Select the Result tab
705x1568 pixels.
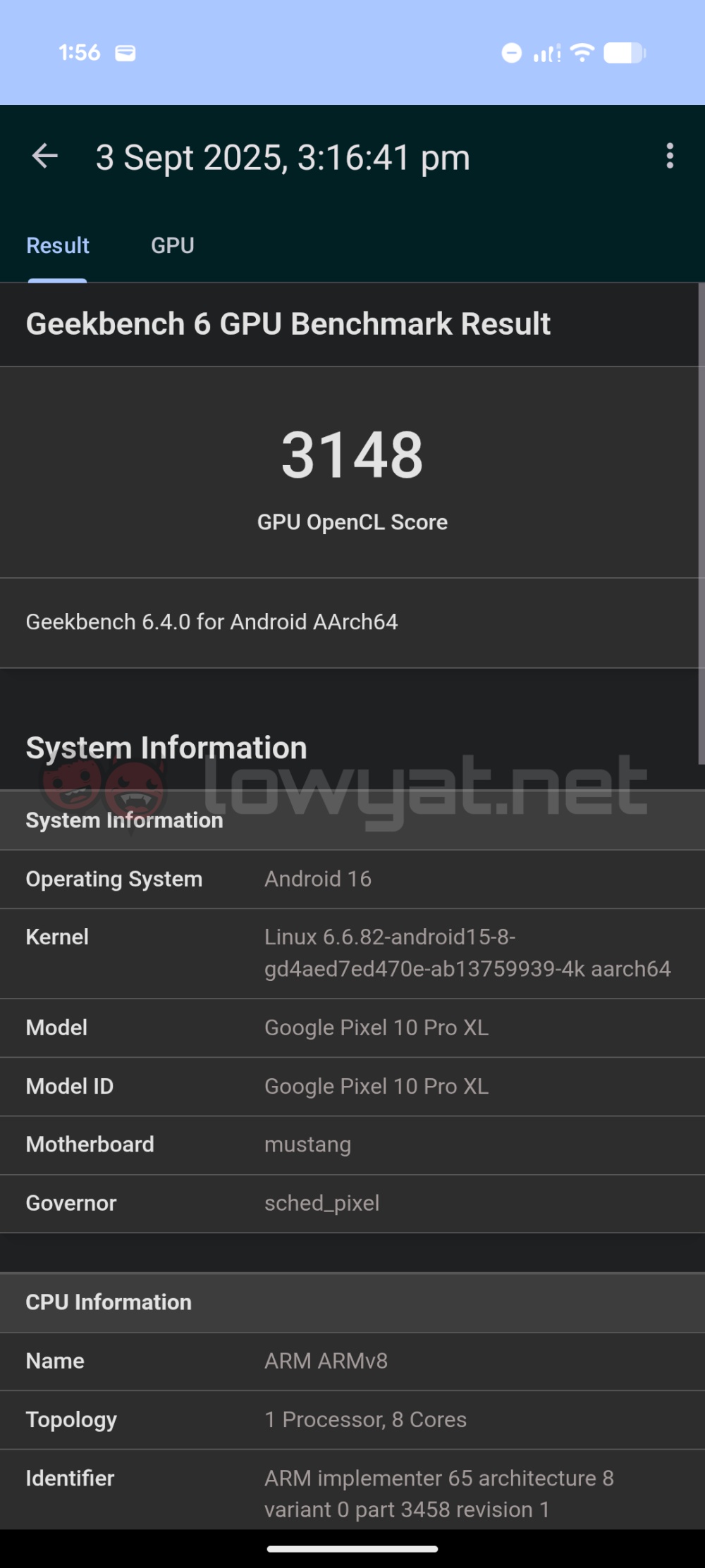[58, 245]
